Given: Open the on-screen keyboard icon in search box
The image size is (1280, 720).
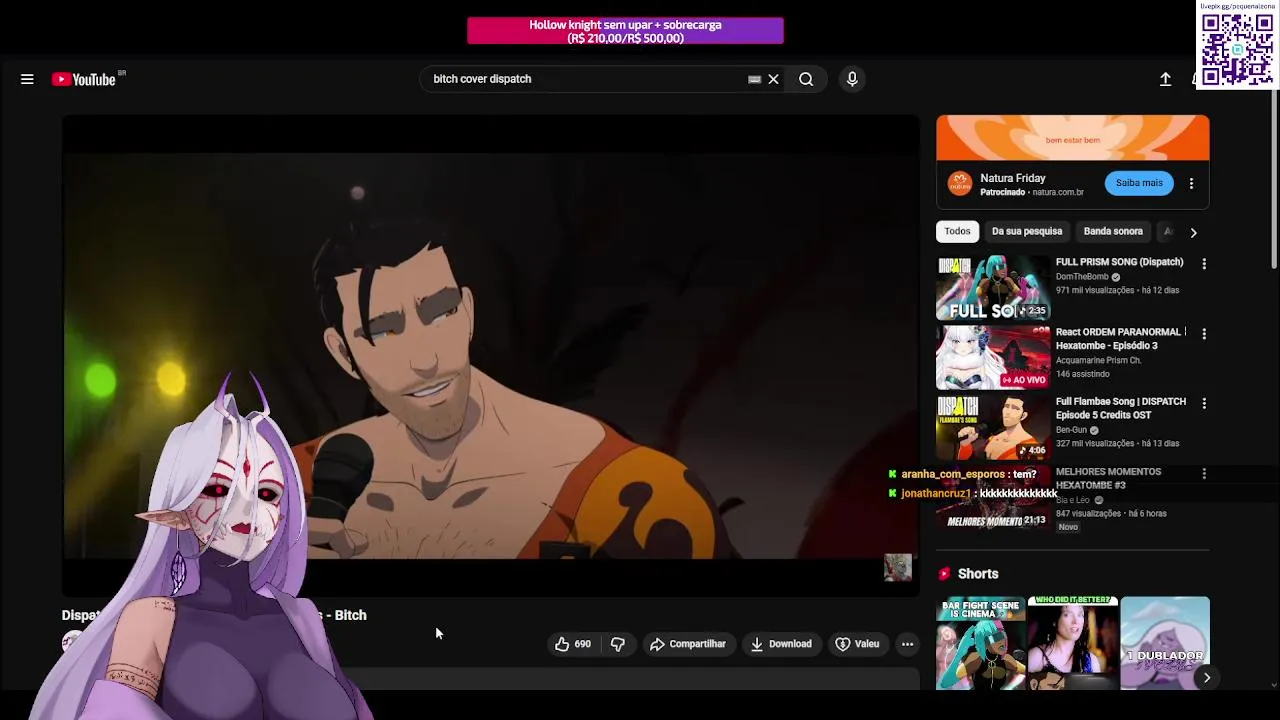Looking at the screenshot, I should tap(754, 79).
